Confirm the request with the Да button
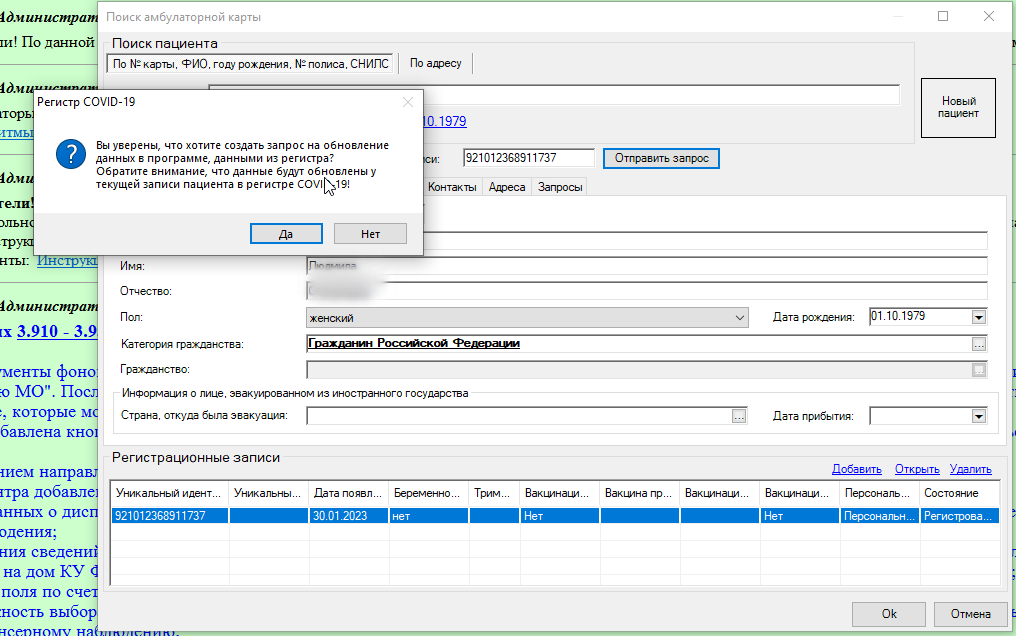 point(286,234)
